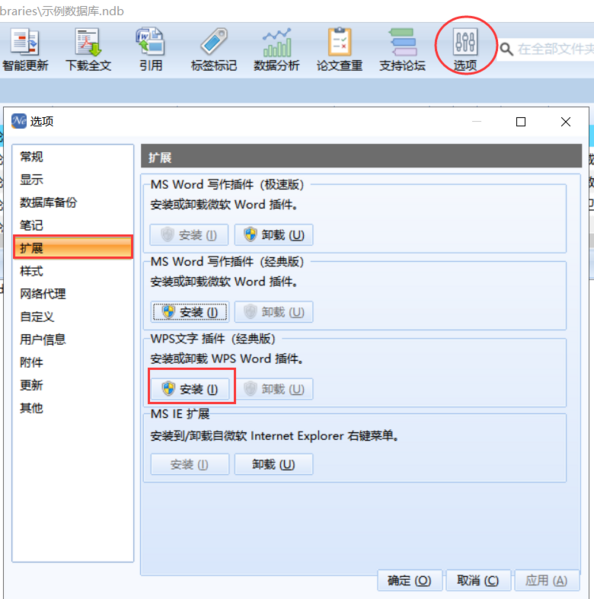Click the 智能更新 smart update toolbar icon

coord(25,50)
